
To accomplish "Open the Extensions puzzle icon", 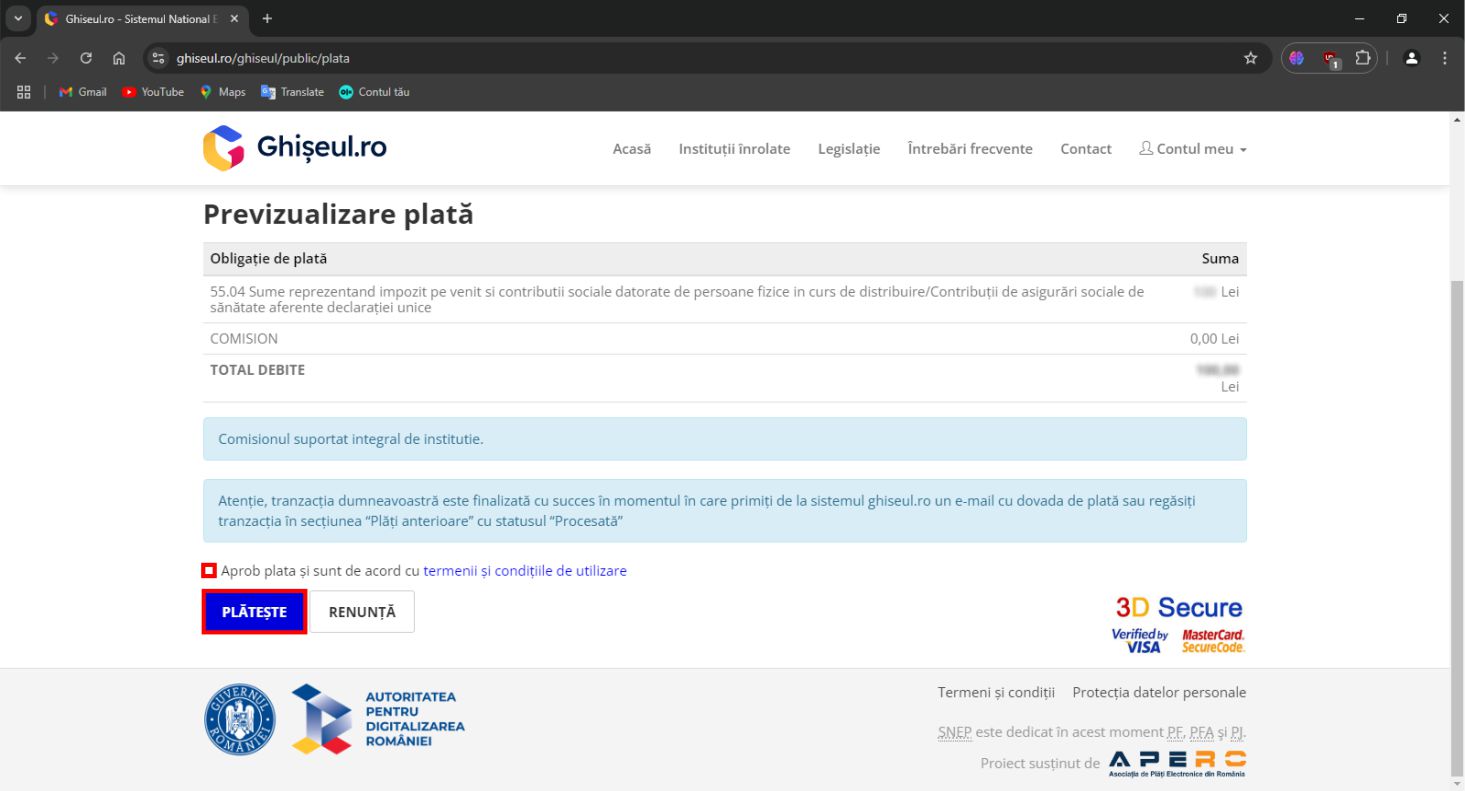I will (x=1362, y=58).
